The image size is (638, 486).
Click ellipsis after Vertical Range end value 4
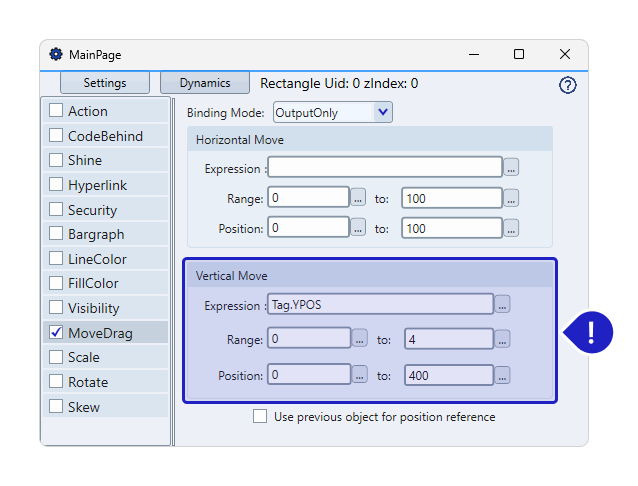(x=502, y=340)
